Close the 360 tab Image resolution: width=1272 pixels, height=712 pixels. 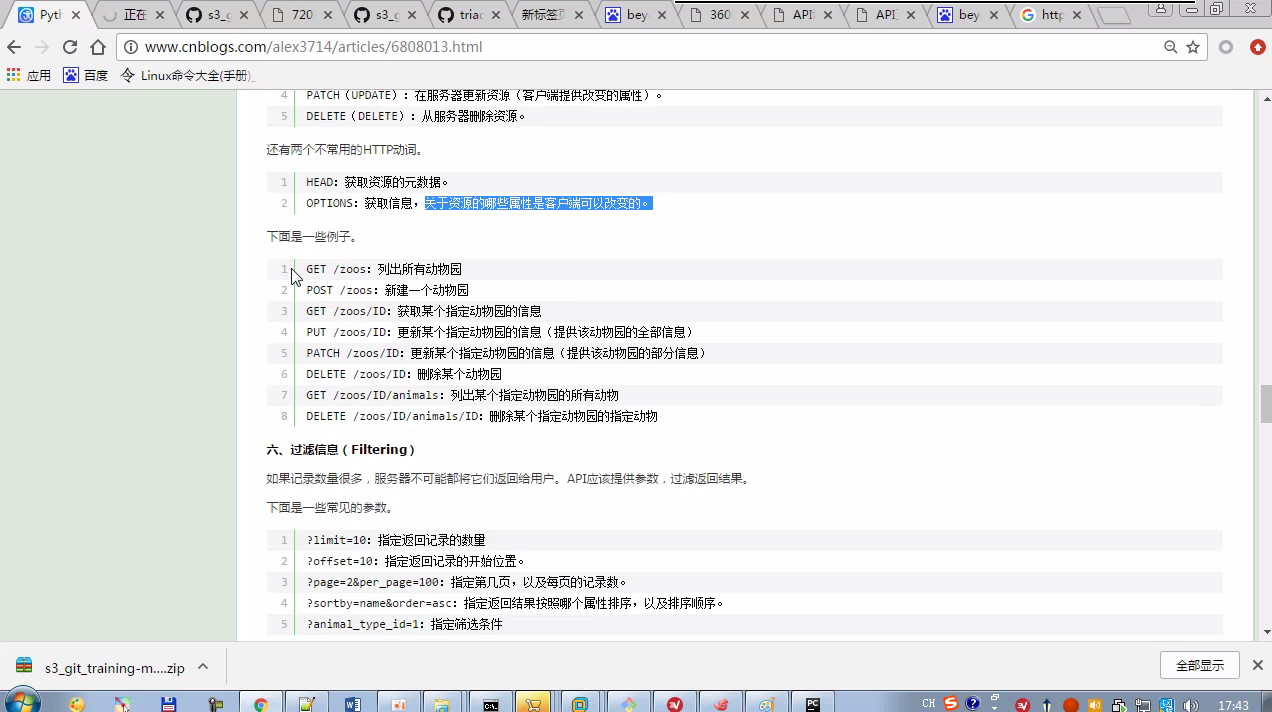[x=747, y=15]
